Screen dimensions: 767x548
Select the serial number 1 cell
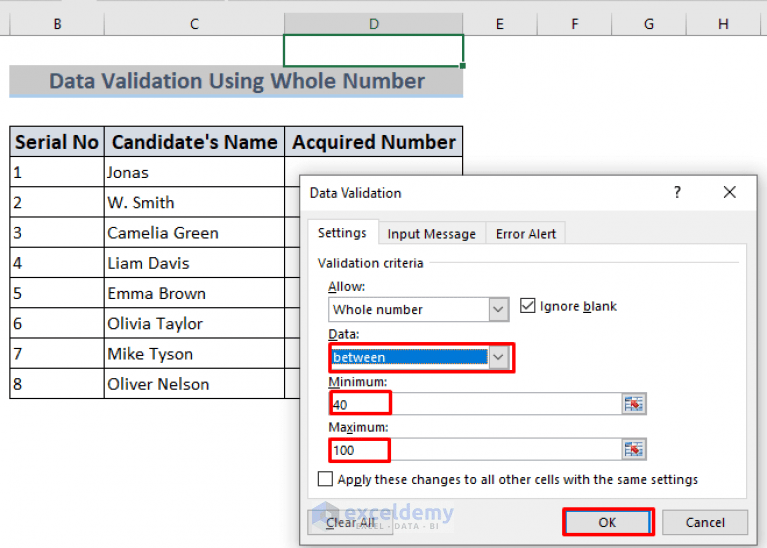coord(57,172)
